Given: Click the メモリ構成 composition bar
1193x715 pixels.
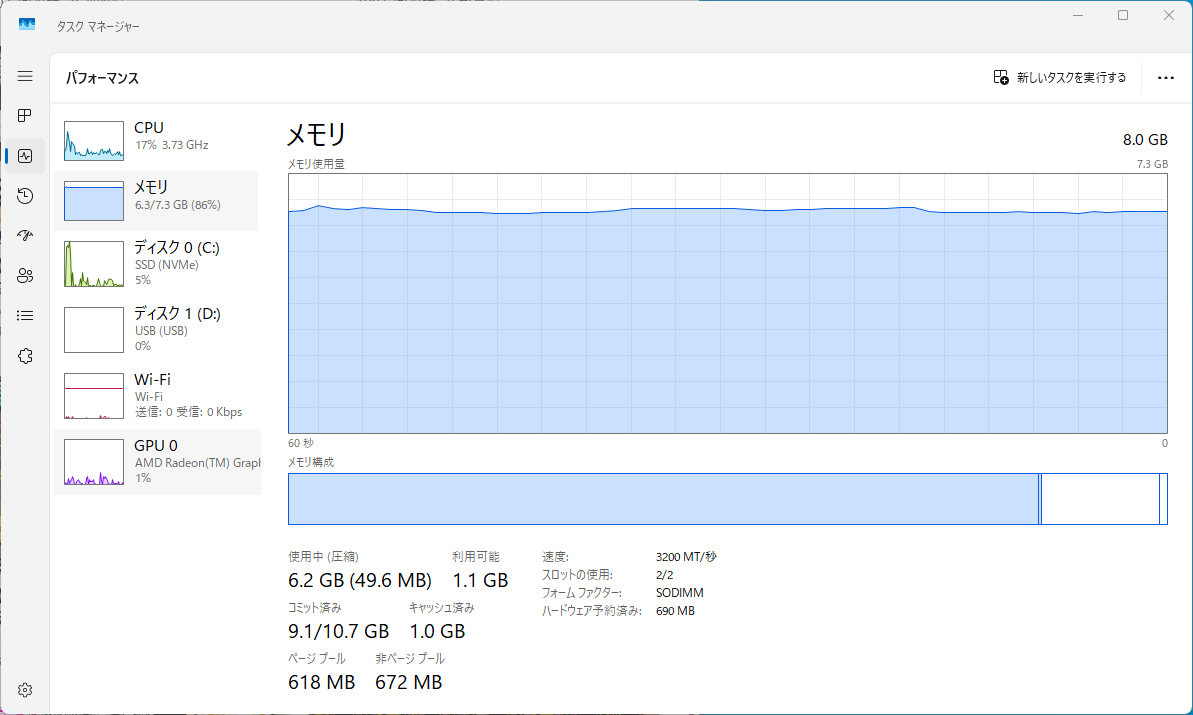Looking at the screenshot, I should (x=727, y=499).
